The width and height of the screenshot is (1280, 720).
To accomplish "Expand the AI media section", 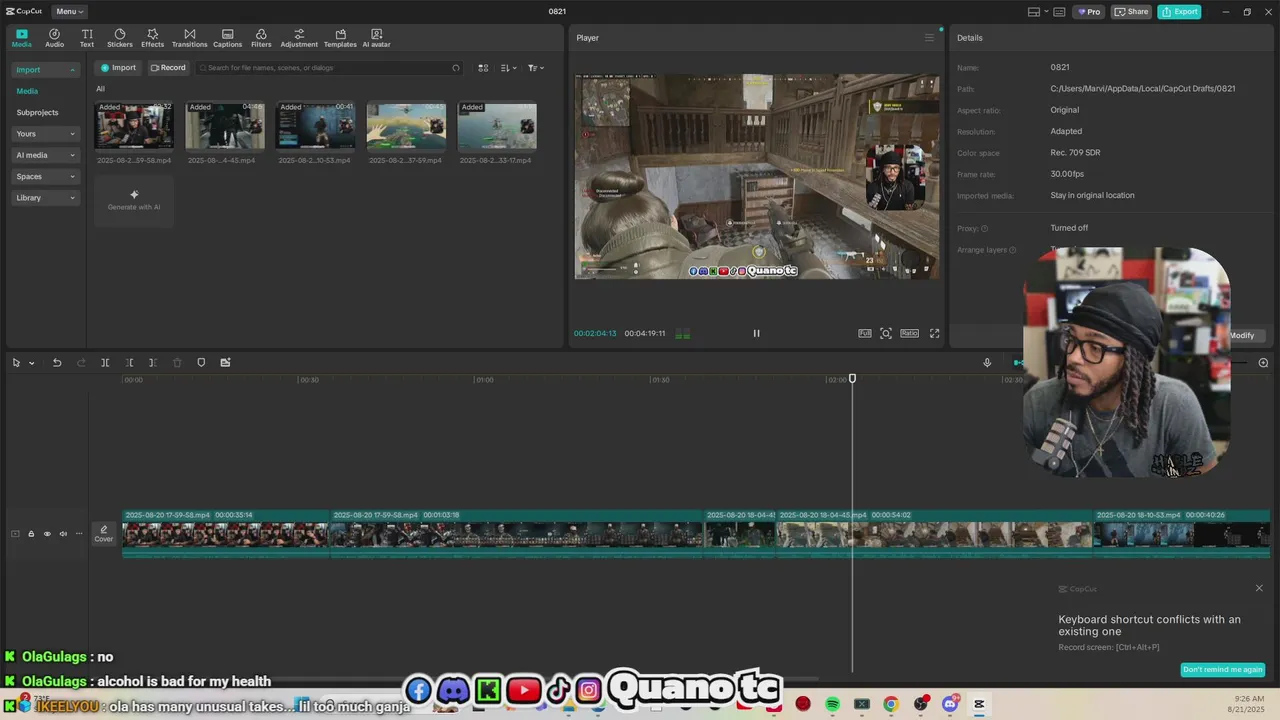I will (x=45, y=155).
